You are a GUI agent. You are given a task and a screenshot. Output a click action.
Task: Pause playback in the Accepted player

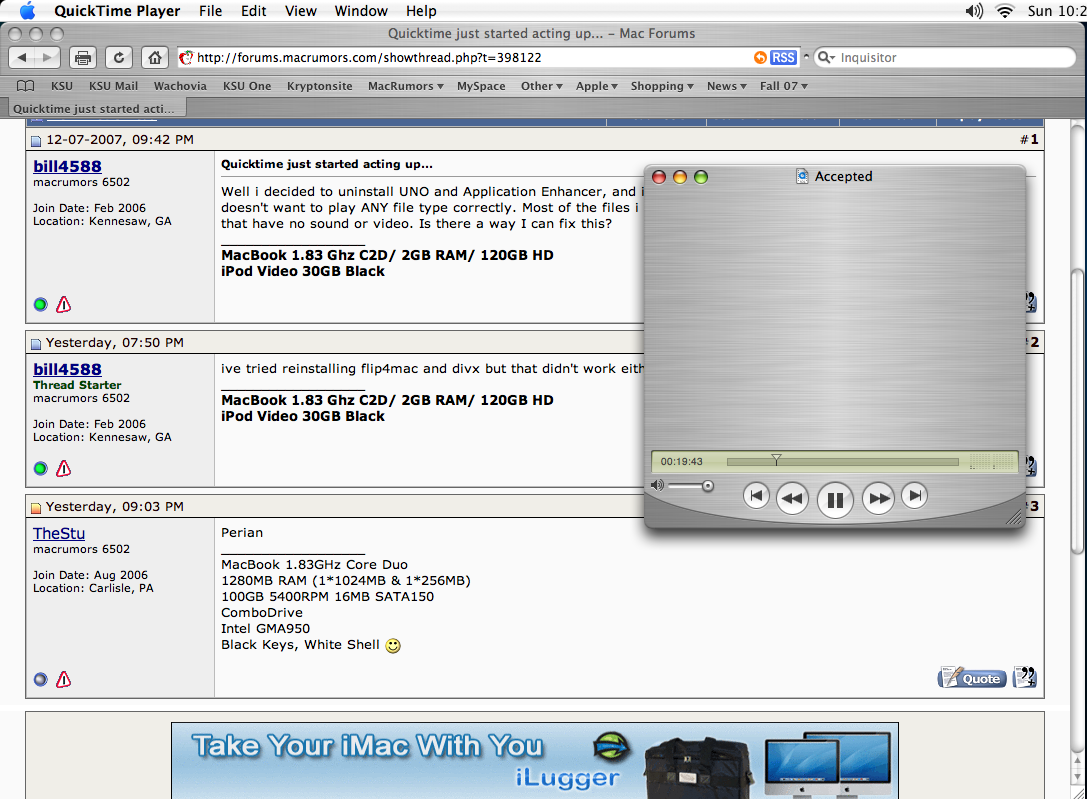point(835,499)
